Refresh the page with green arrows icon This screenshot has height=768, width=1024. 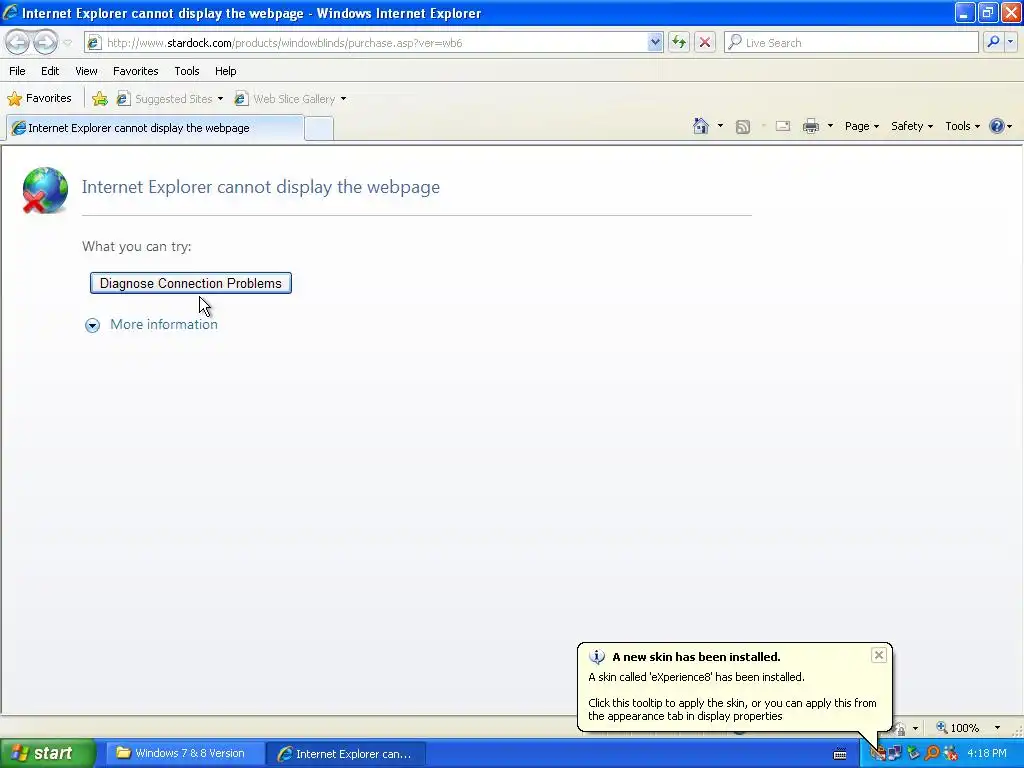[x=679, y=43]
